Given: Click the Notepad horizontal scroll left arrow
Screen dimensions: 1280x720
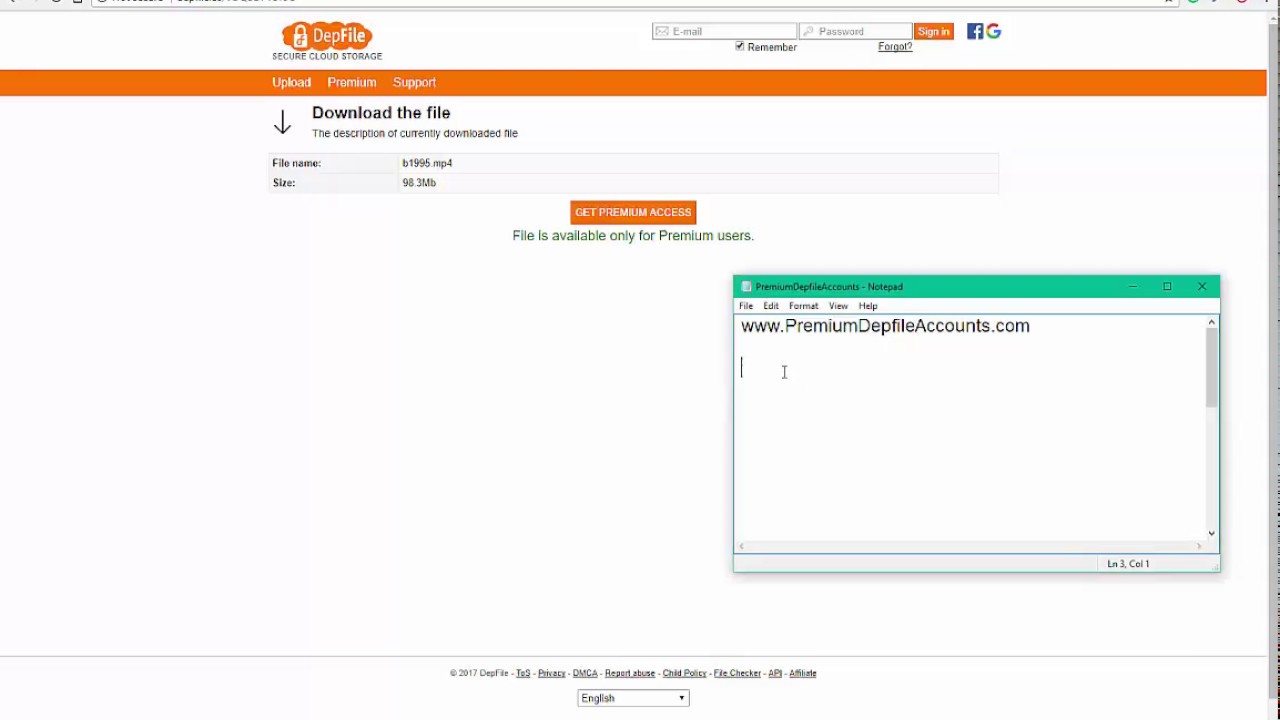Looking at the screenshot, I should point(741,546).
